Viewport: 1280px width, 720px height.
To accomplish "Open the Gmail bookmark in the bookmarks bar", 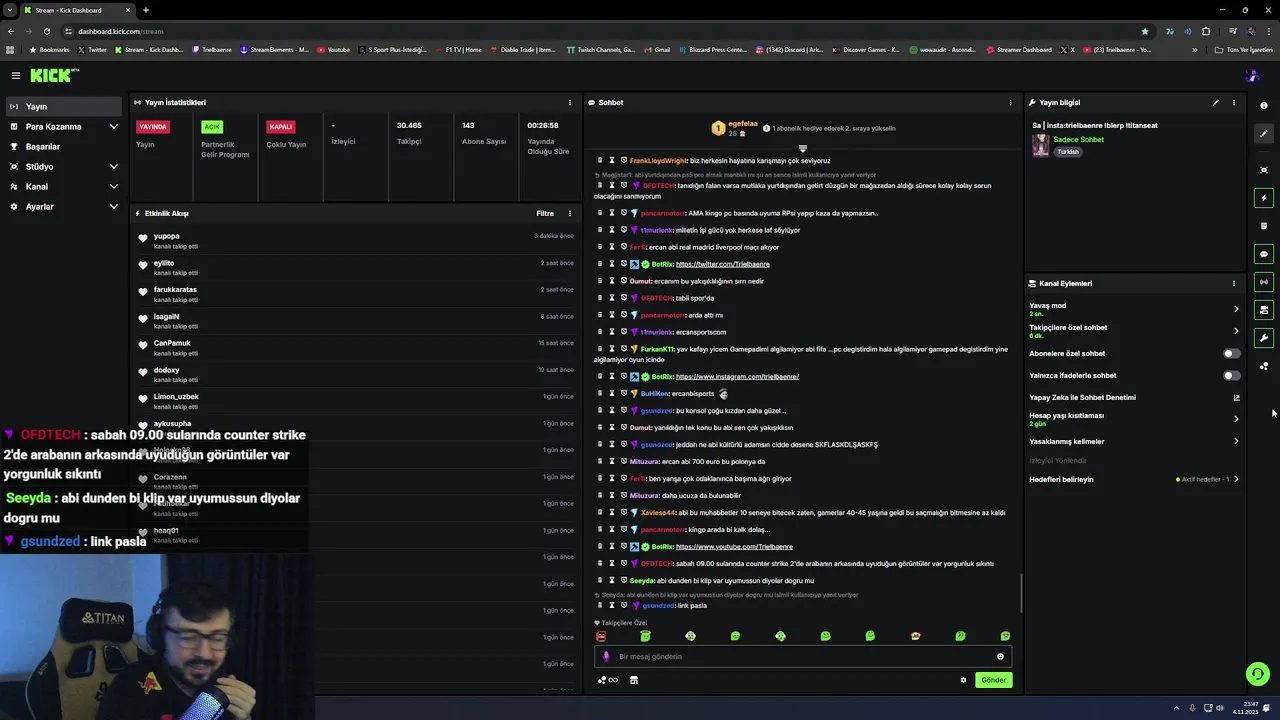I will point(657,49).
